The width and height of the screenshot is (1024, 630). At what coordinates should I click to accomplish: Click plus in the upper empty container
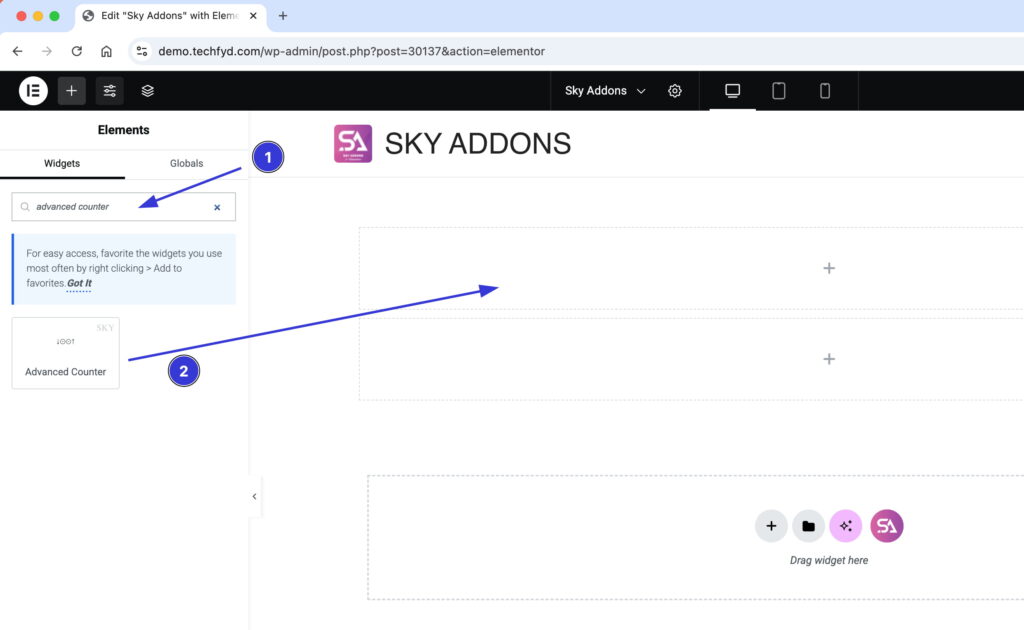tap(829, 268)
